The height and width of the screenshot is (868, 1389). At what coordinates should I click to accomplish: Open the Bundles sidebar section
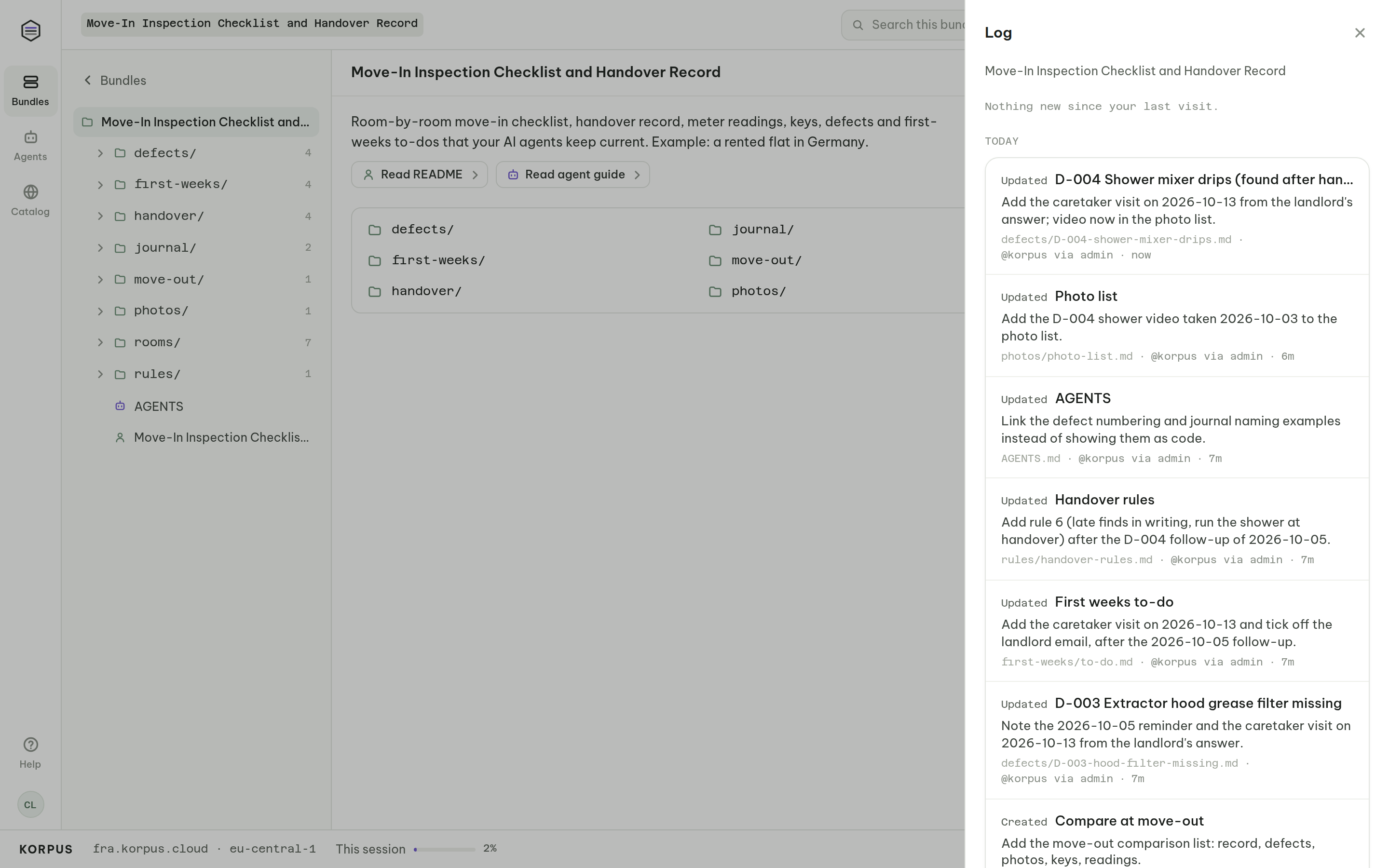(x=30, y=91)
